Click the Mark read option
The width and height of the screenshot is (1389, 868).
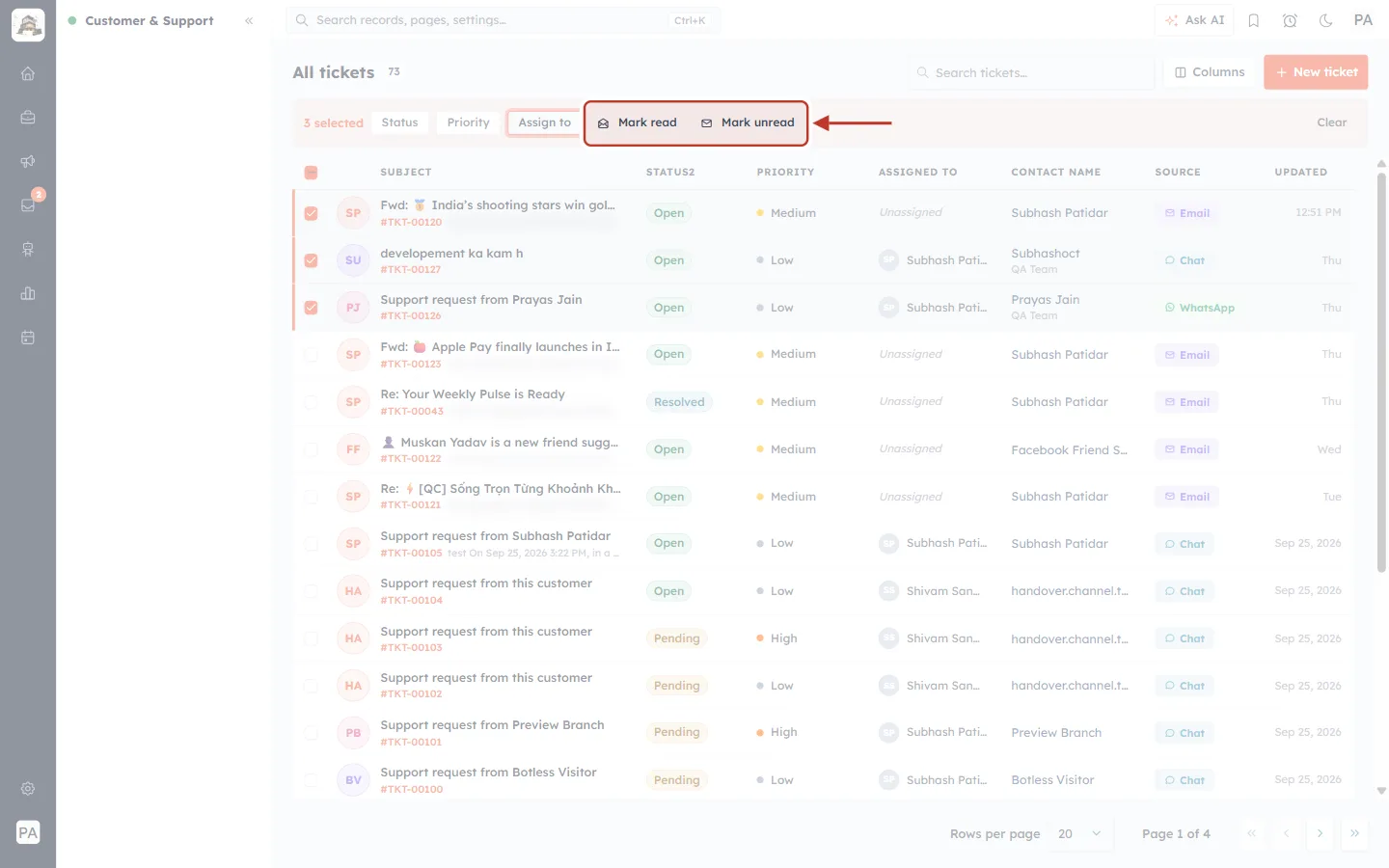[638, 122]
